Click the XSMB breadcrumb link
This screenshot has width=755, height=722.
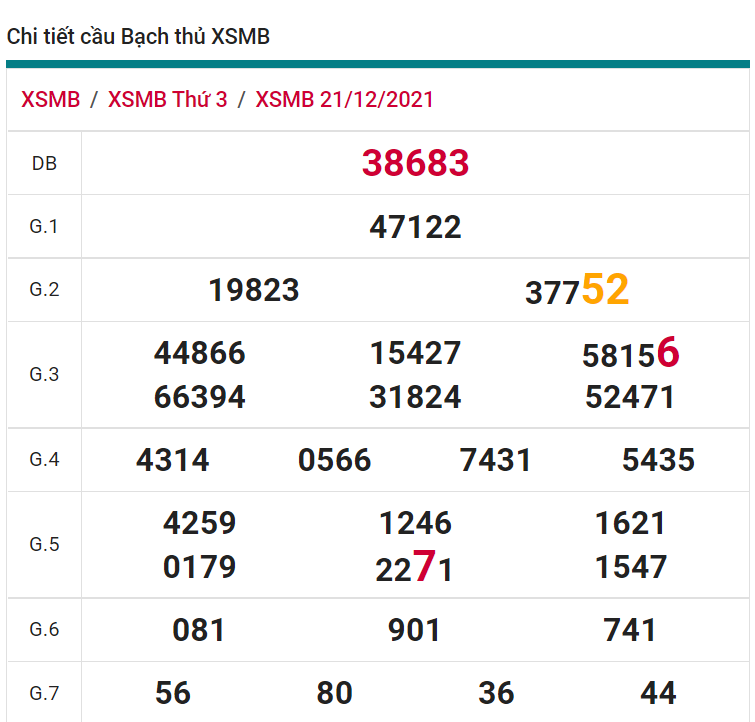point(50,99)
